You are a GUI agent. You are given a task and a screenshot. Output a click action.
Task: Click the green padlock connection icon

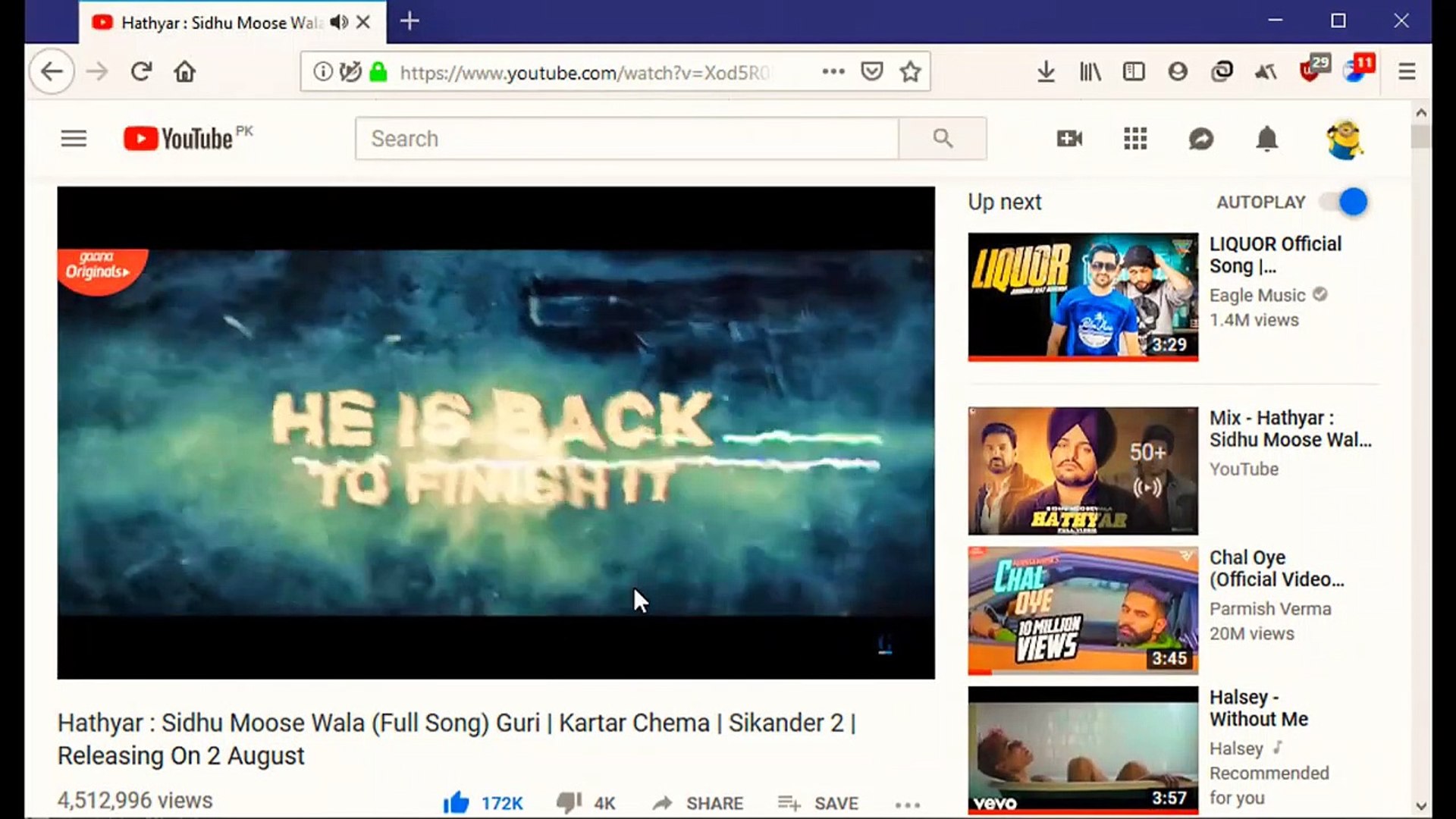point(378,72)
